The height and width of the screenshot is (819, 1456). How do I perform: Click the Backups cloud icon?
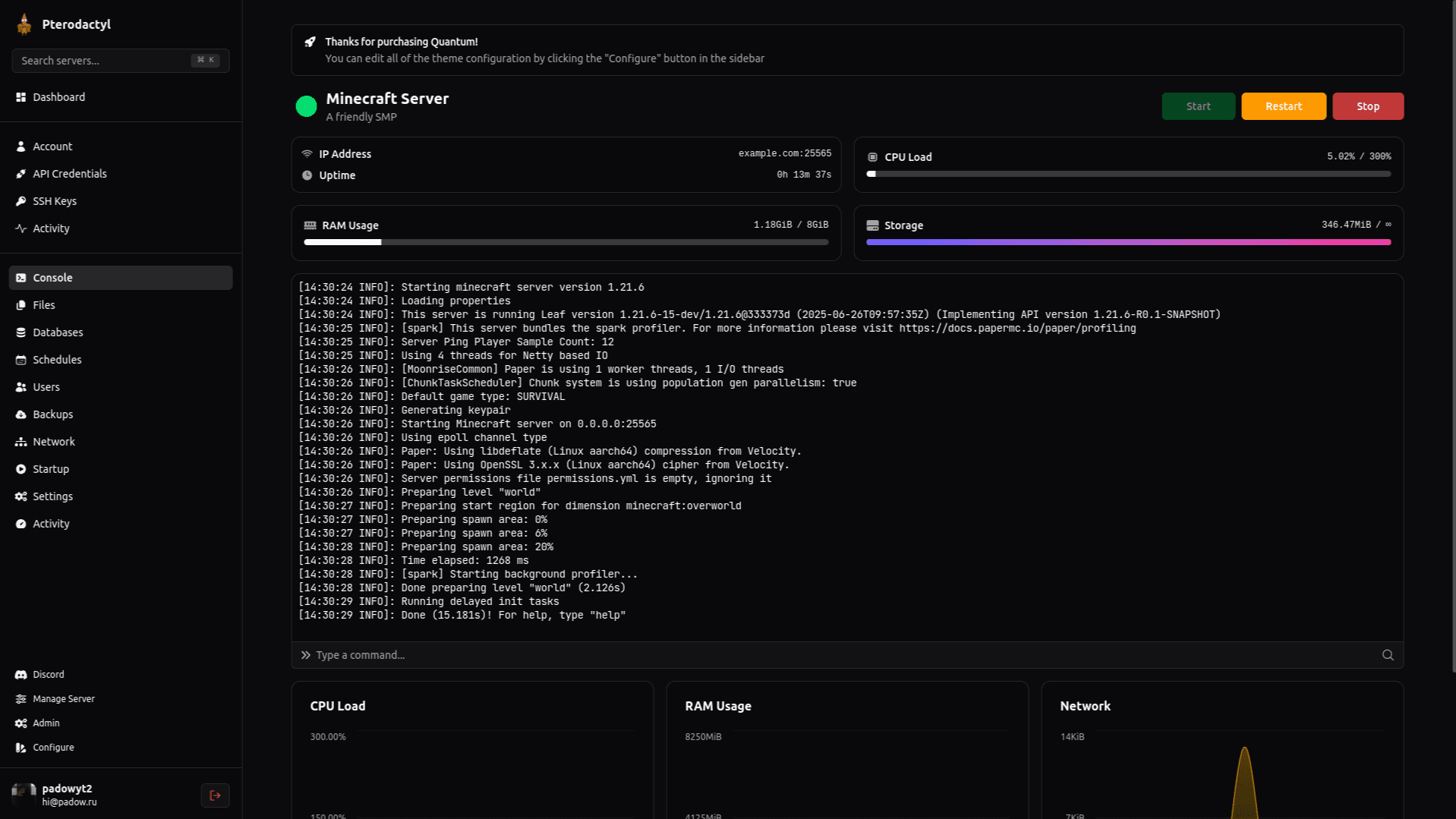[x=20, y=414]
